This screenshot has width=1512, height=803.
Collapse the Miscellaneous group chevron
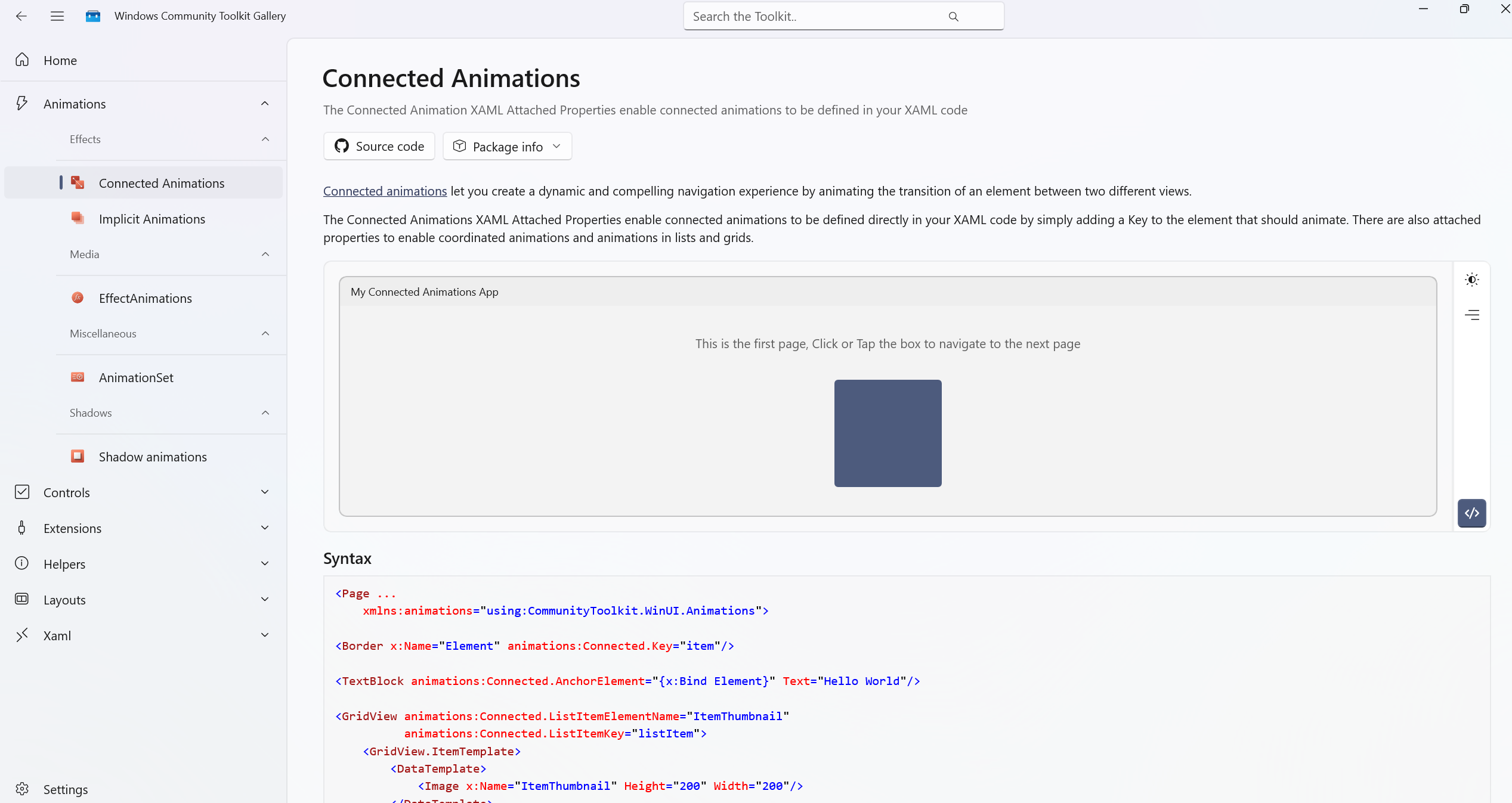[x=265, y=333]
